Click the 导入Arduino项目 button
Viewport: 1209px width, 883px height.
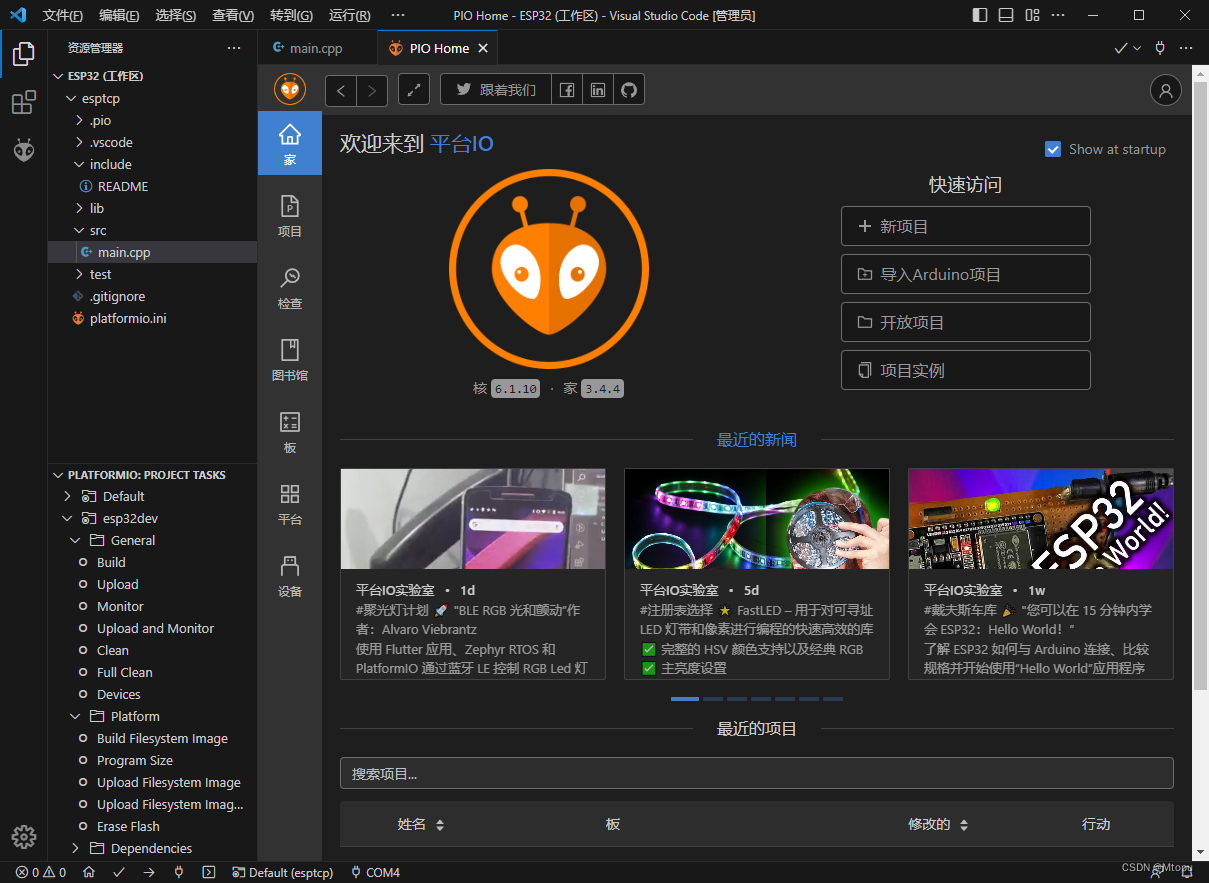pyautogui.click(x=964, y=273)
